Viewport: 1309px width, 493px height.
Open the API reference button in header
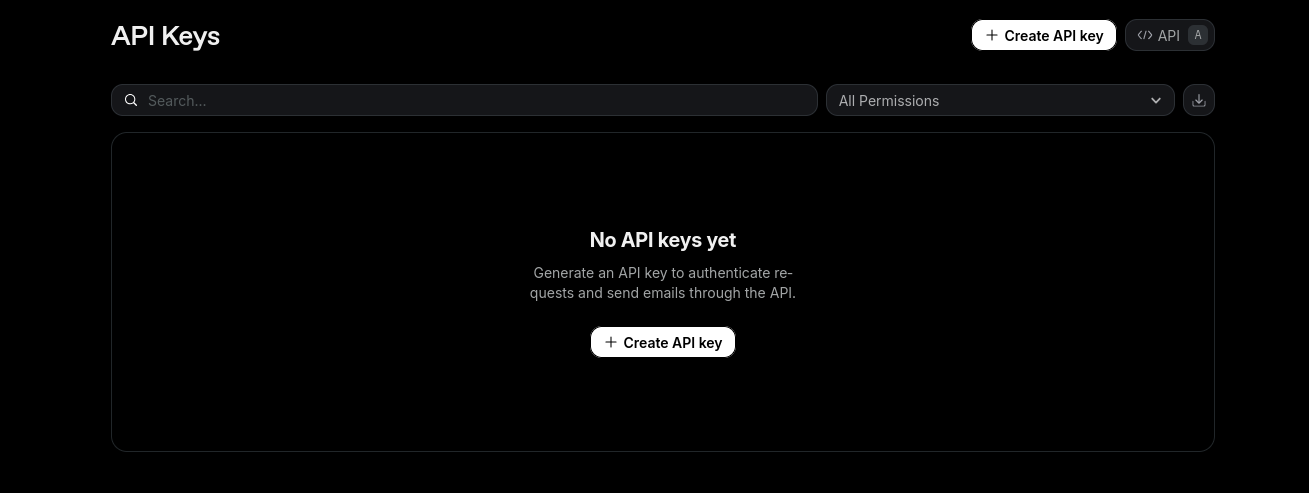1169,35
